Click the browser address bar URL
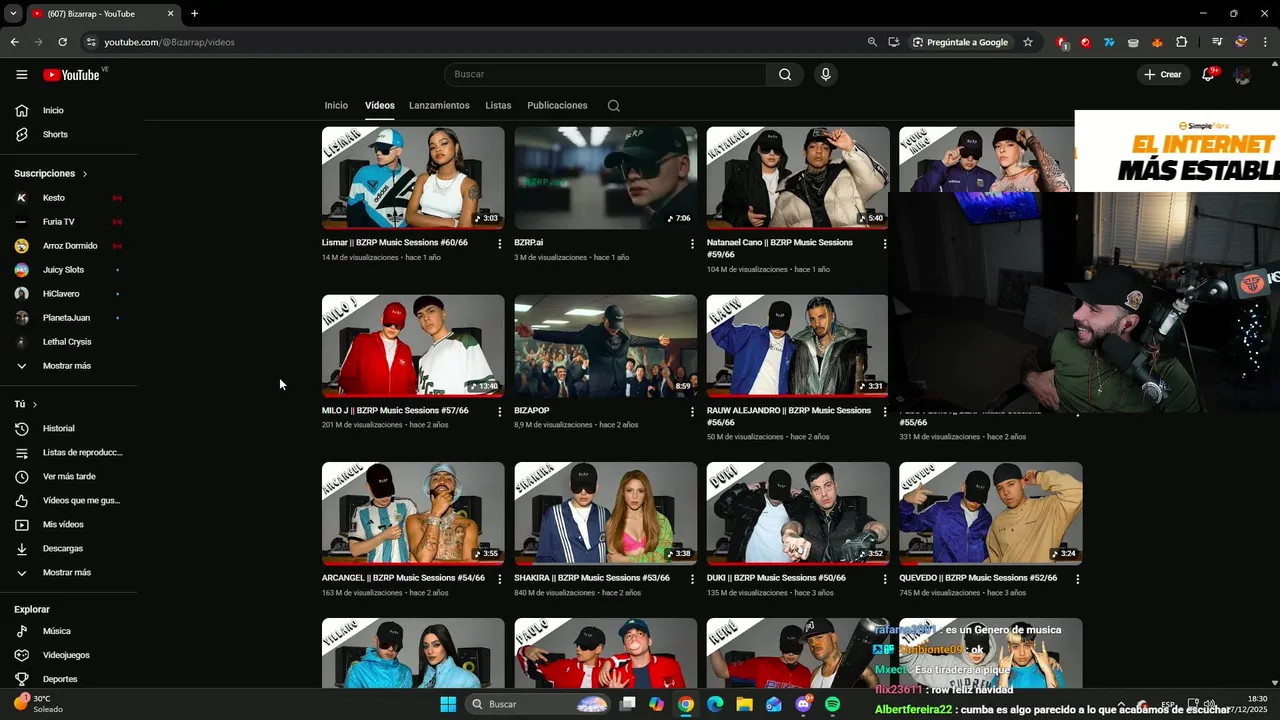The width and height of the screenshot is (1280, 720). tap(169, 42)
